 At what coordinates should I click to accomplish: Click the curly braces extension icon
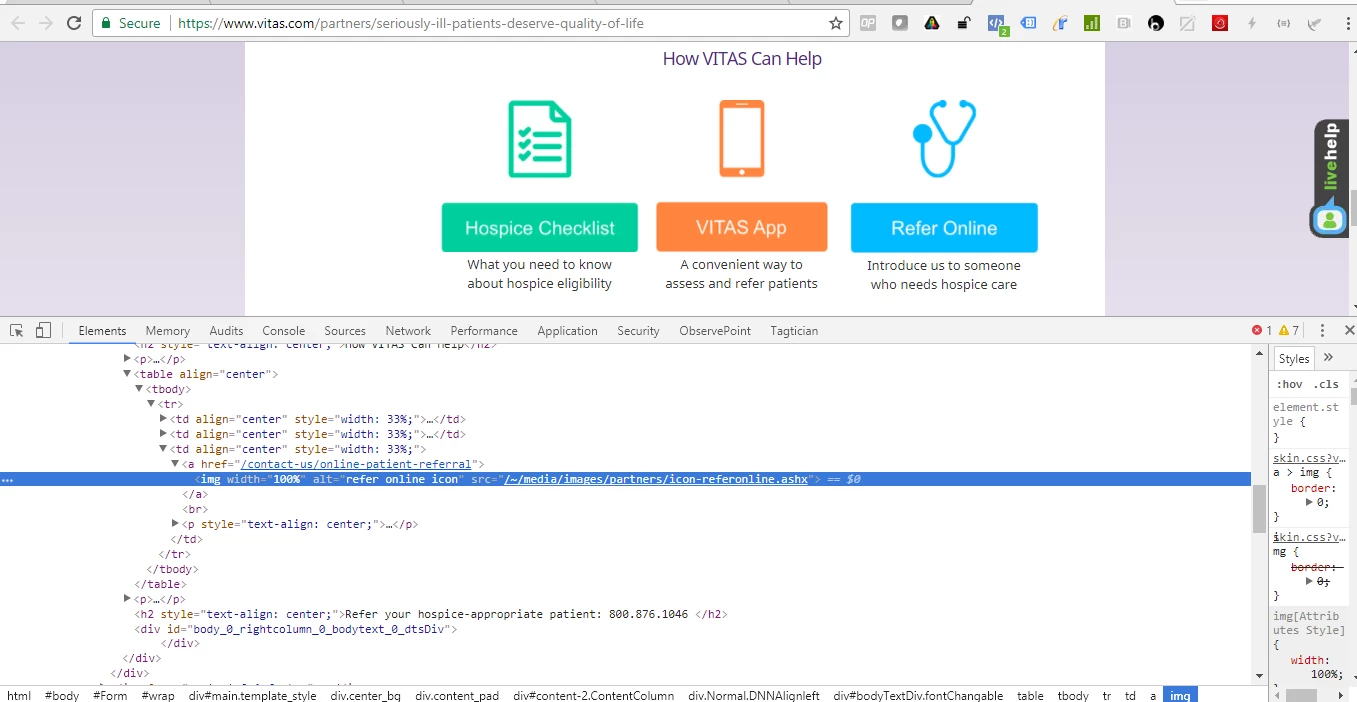click(x=1284, y=23)
